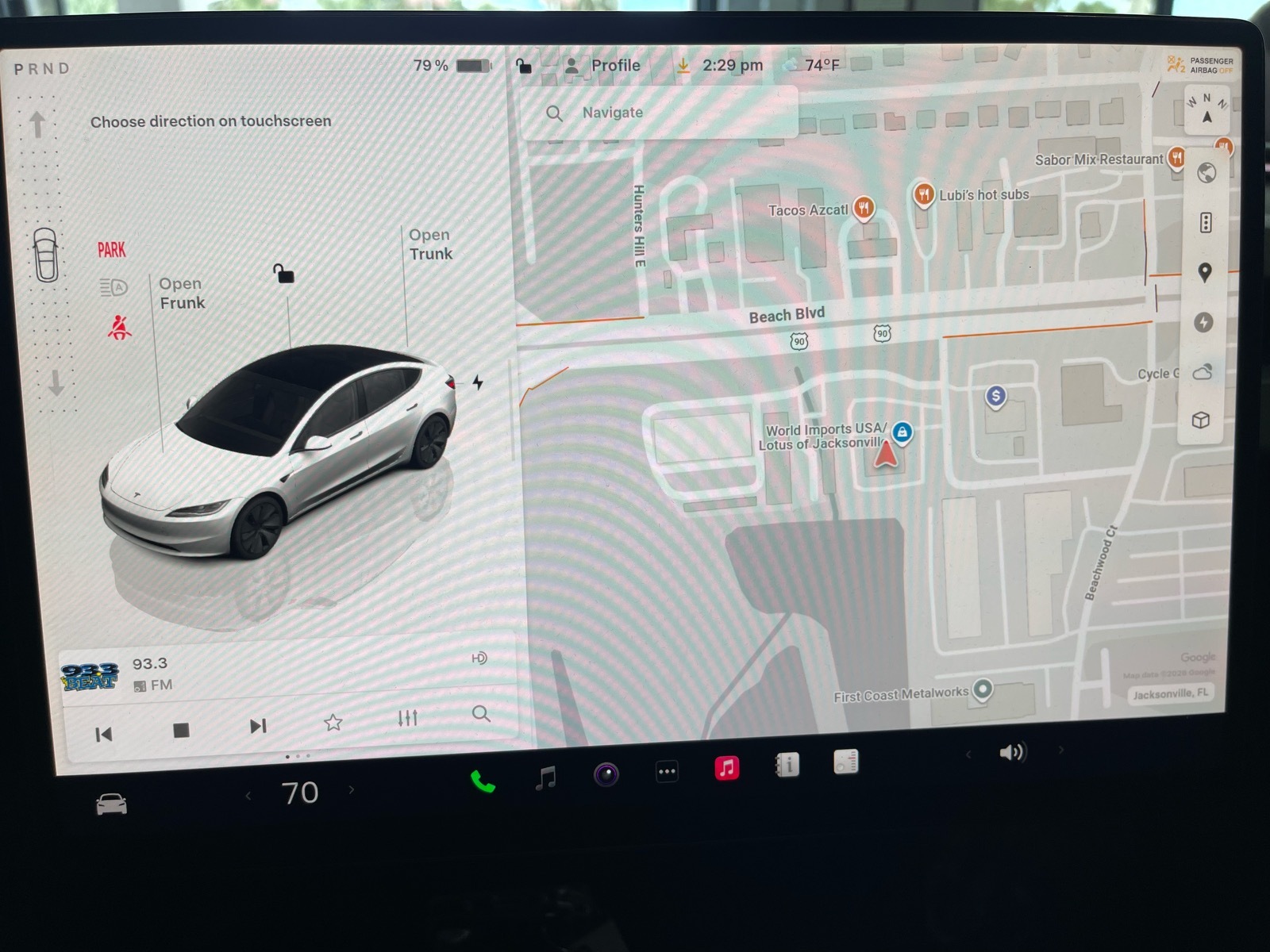Image resolution: width=1270 pixels, height=952 pixels.
Task: Increase cabin temperature above 70
Action: tap(352, 789)
